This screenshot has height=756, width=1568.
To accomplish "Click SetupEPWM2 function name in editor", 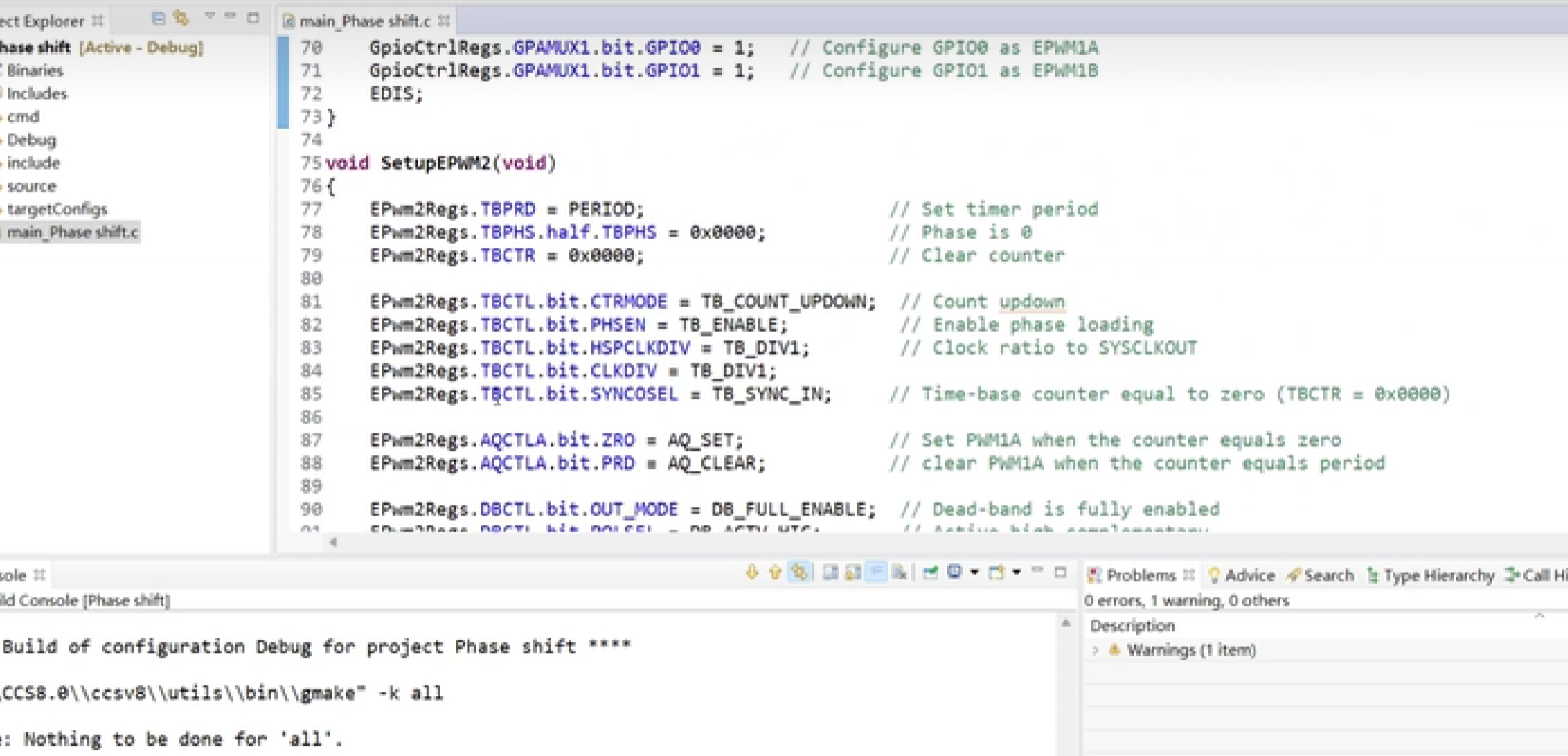I will [x=435, y=163].
